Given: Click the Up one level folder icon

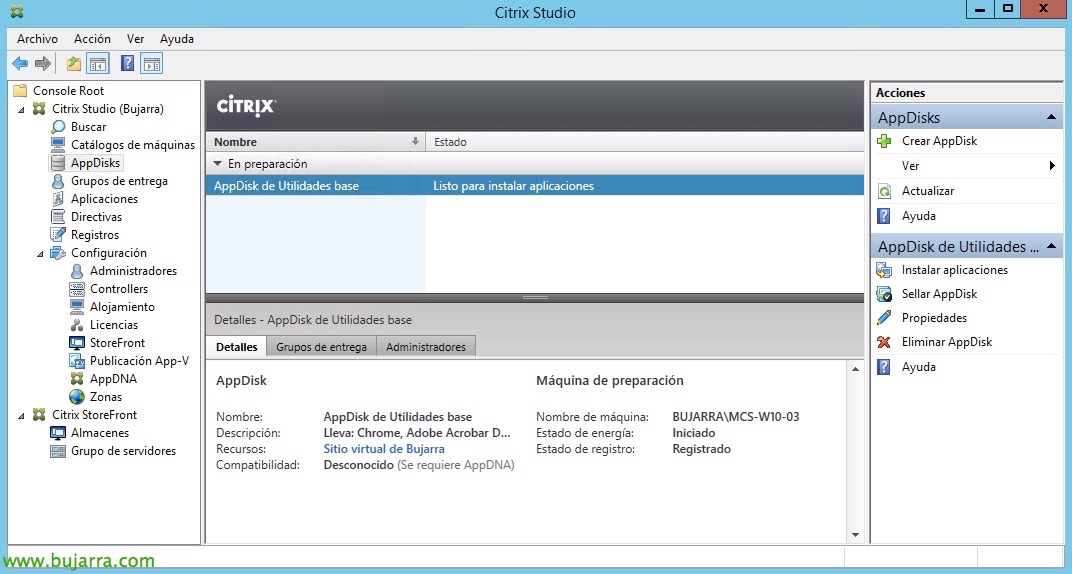Looking at the screenshot, I should (73, 64).
